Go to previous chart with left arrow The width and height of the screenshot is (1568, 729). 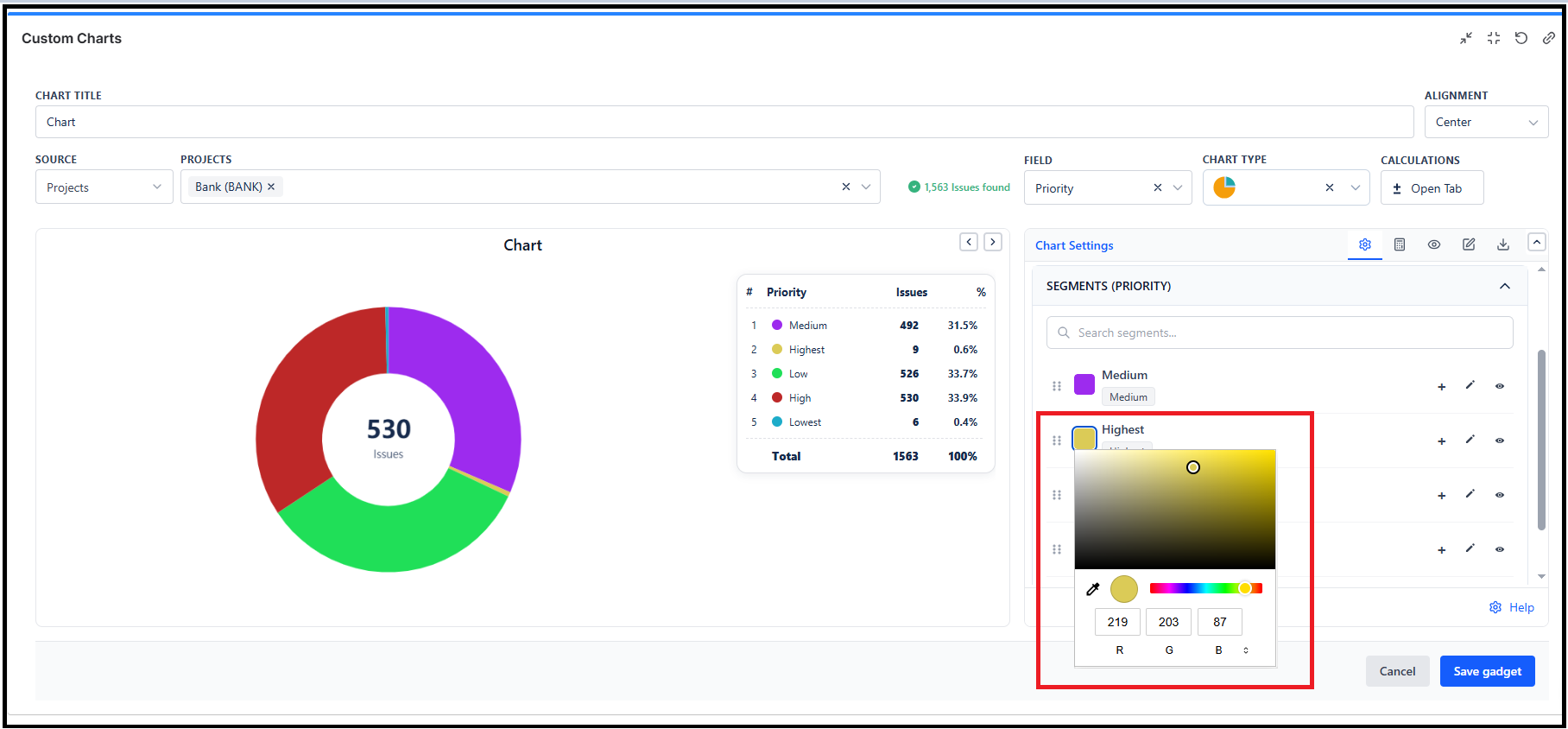969,242
